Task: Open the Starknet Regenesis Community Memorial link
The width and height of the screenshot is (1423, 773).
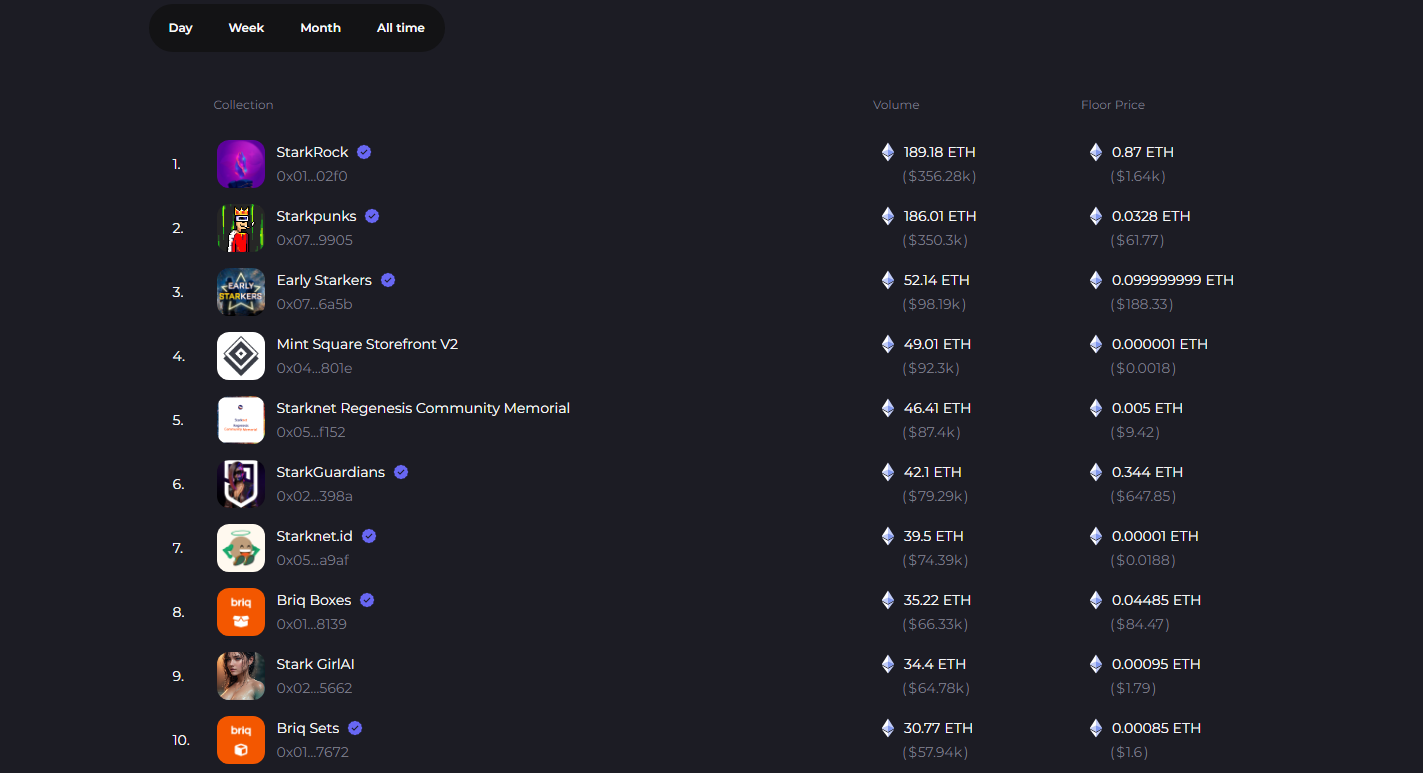Action: [423, 408]
